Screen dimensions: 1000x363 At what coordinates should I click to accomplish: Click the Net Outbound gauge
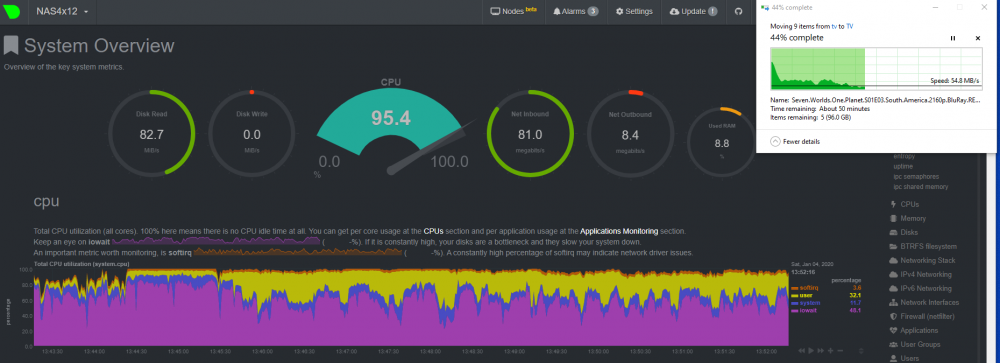click(630, 132)
